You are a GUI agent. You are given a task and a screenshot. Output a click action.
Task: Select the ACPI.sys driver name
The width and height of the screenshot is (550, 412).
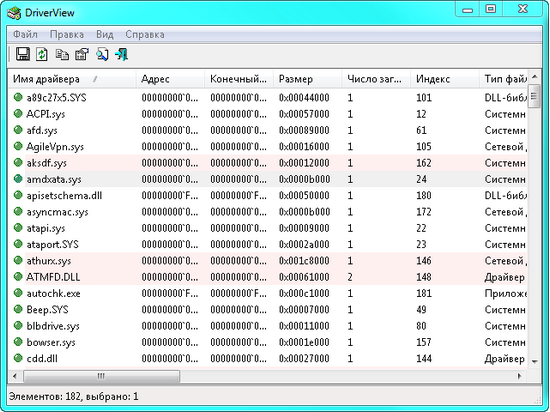pos(46,114)
